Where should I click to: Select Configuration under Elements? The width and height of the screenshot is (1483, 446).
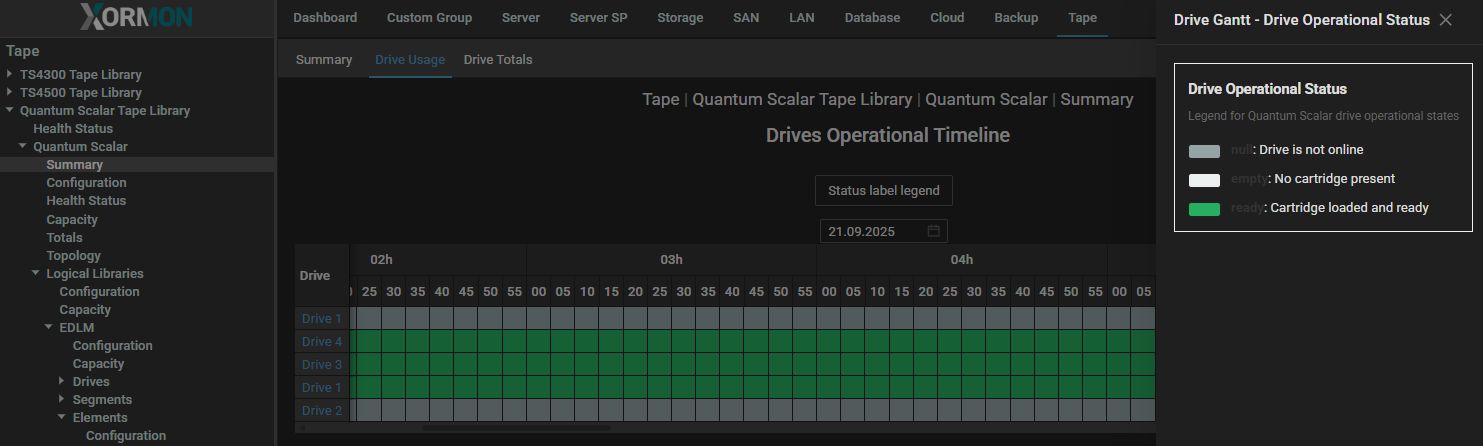(x=126, y=435)
